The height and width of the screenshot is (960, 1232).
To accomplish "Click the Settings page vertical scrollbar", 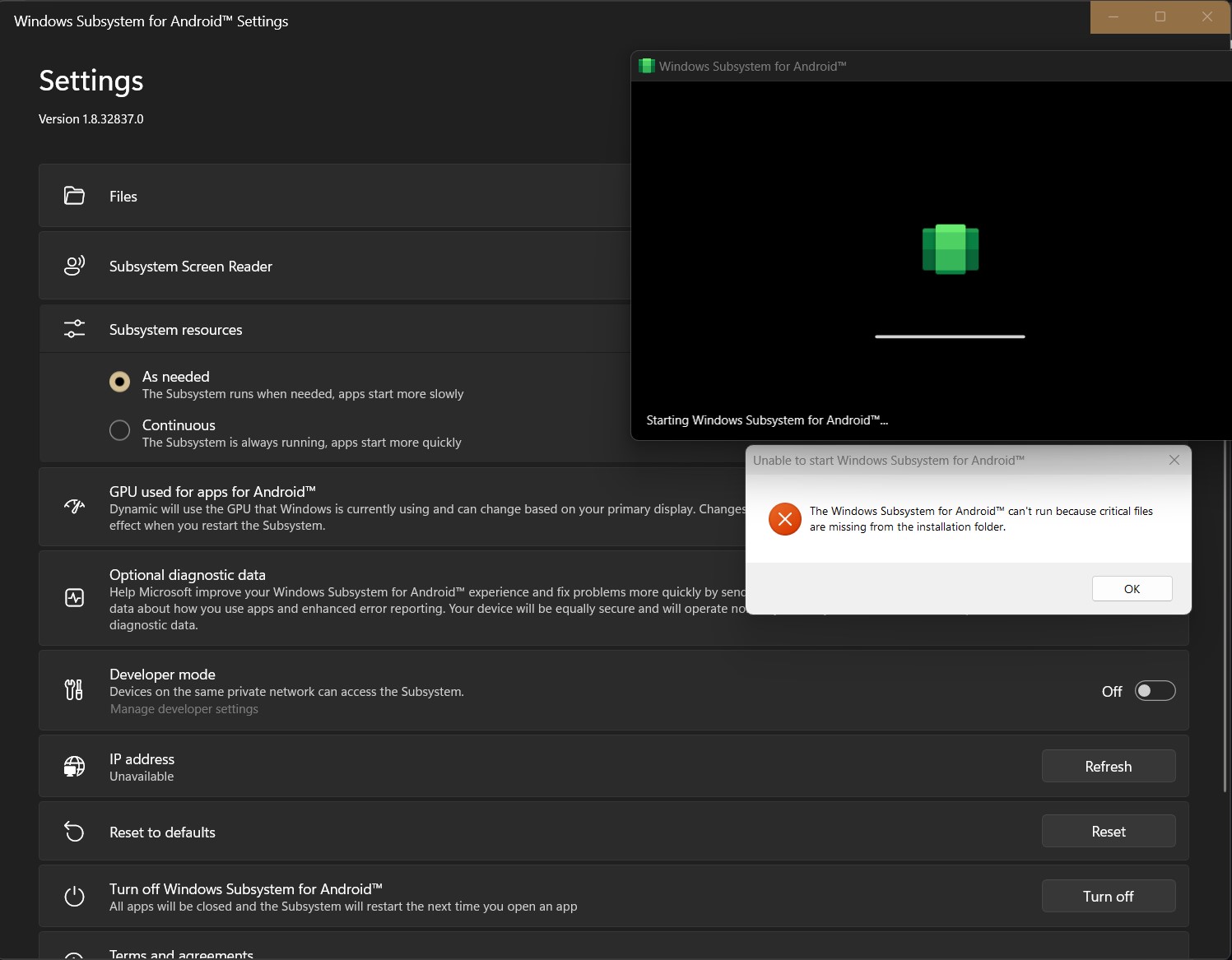I will [1225, 617].
